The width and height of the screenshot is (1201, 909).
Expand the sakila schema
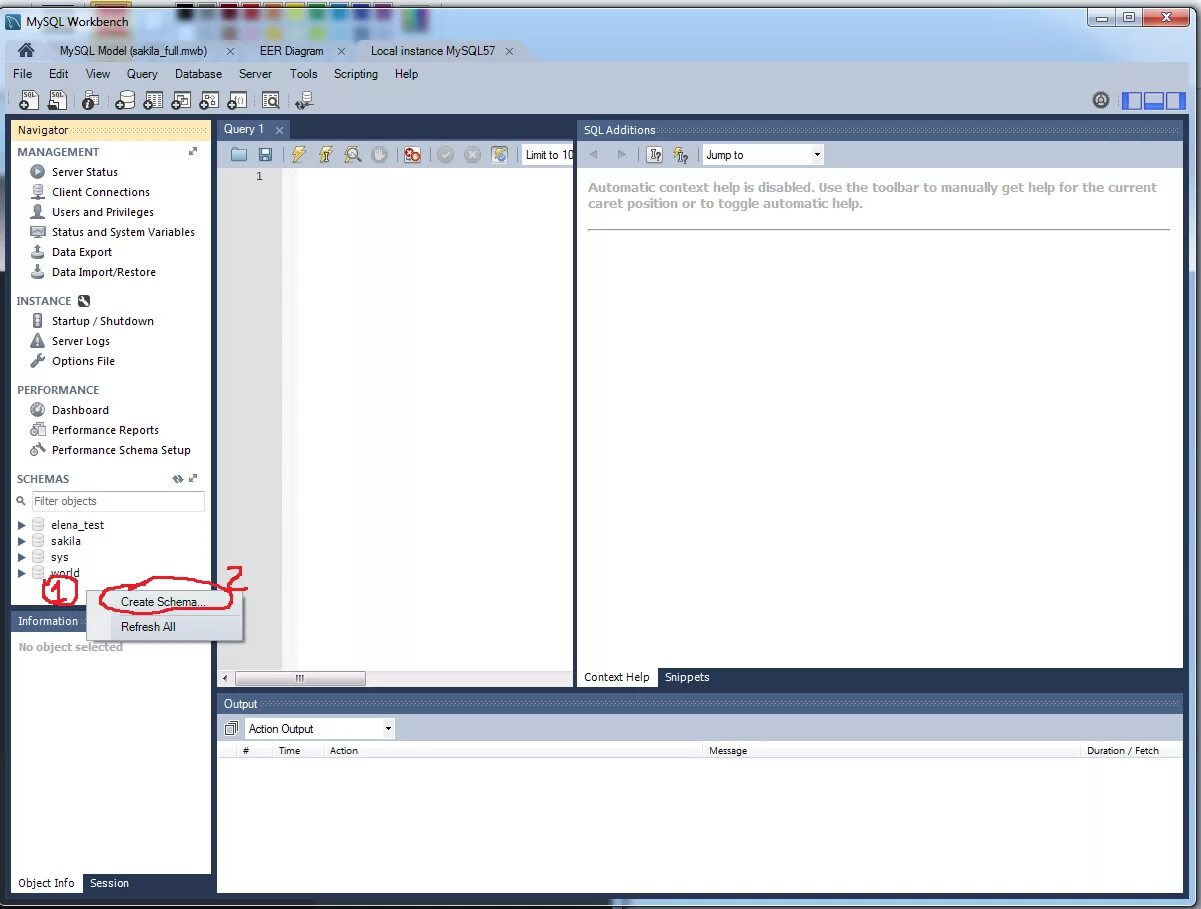tap(22, 541)
